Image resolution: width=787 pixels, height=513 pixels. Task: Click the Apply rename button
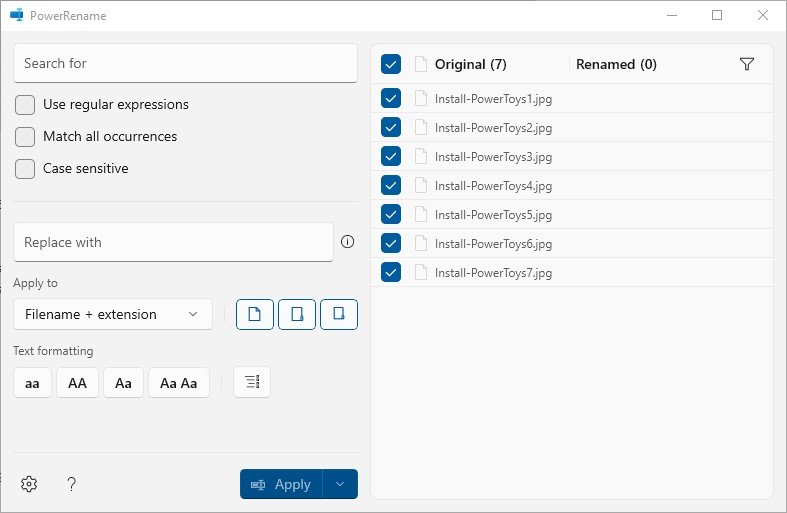pos(281,484)
